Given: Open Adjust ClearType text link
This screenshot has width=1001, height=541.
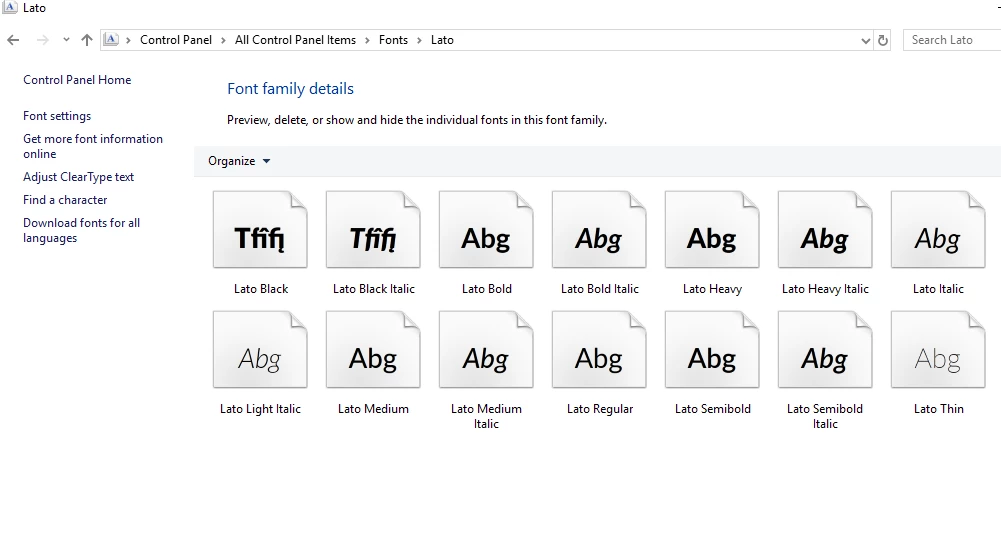Looking at the screenshot, I should 79,177.
